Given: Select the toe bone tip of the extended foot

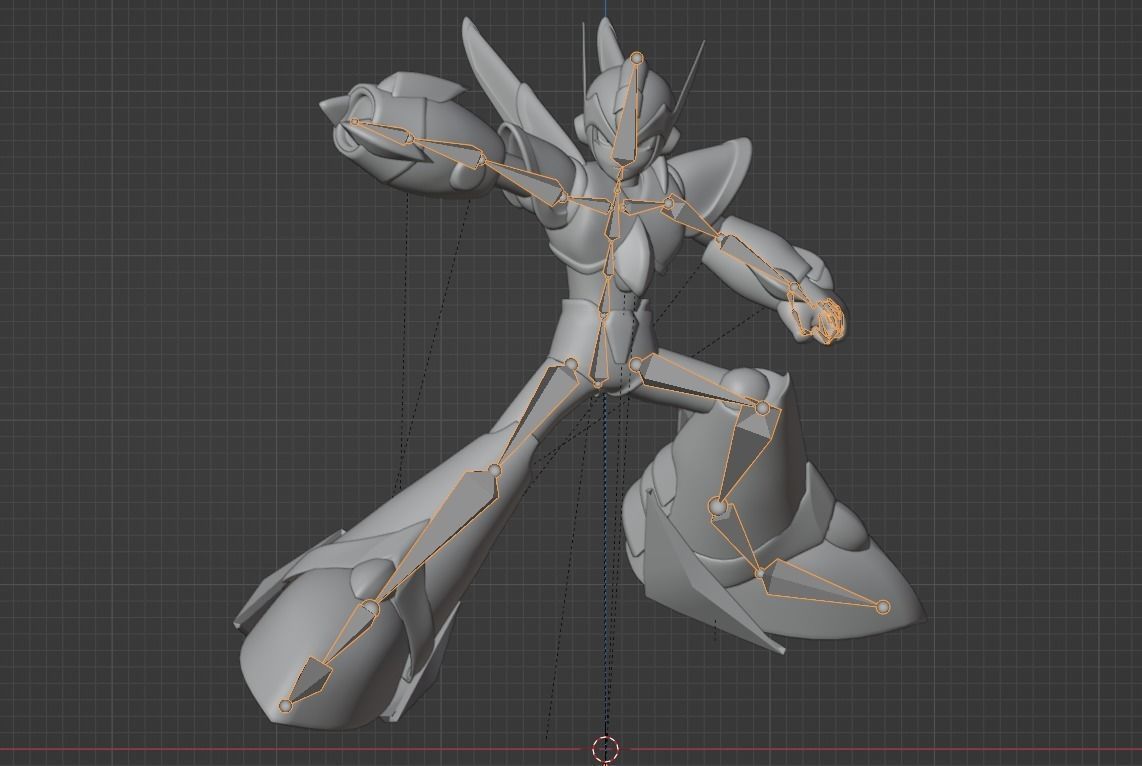Looking at the screenshot, I should 286,706.
